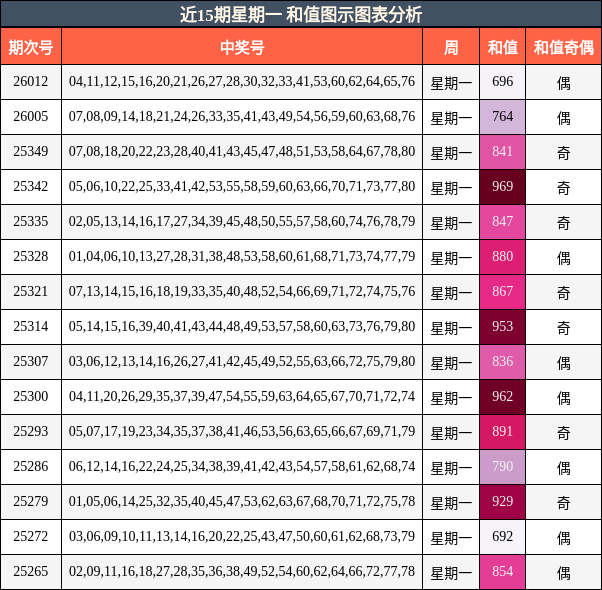Image resolution: width=602 pixels, height=590 pixels.
Task: Click winning numbers of issue 25279
Action: click(242, 501)
